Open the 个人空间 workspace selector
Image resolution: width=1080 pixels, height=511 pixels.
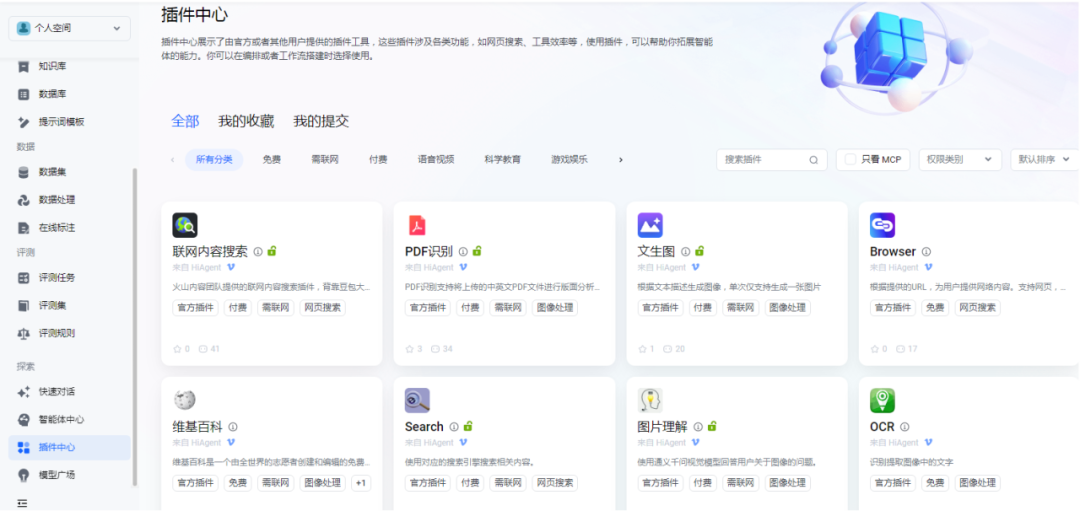69,29
